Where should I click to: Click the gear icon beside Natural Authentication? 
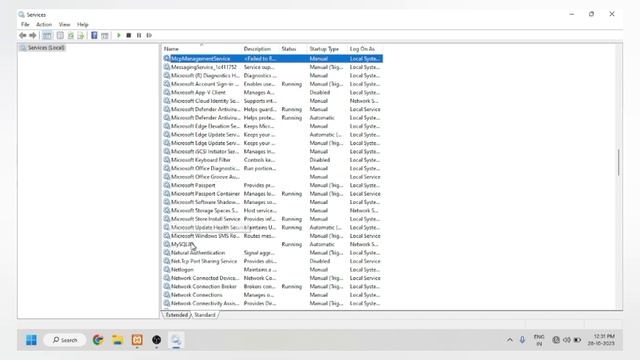167,253
